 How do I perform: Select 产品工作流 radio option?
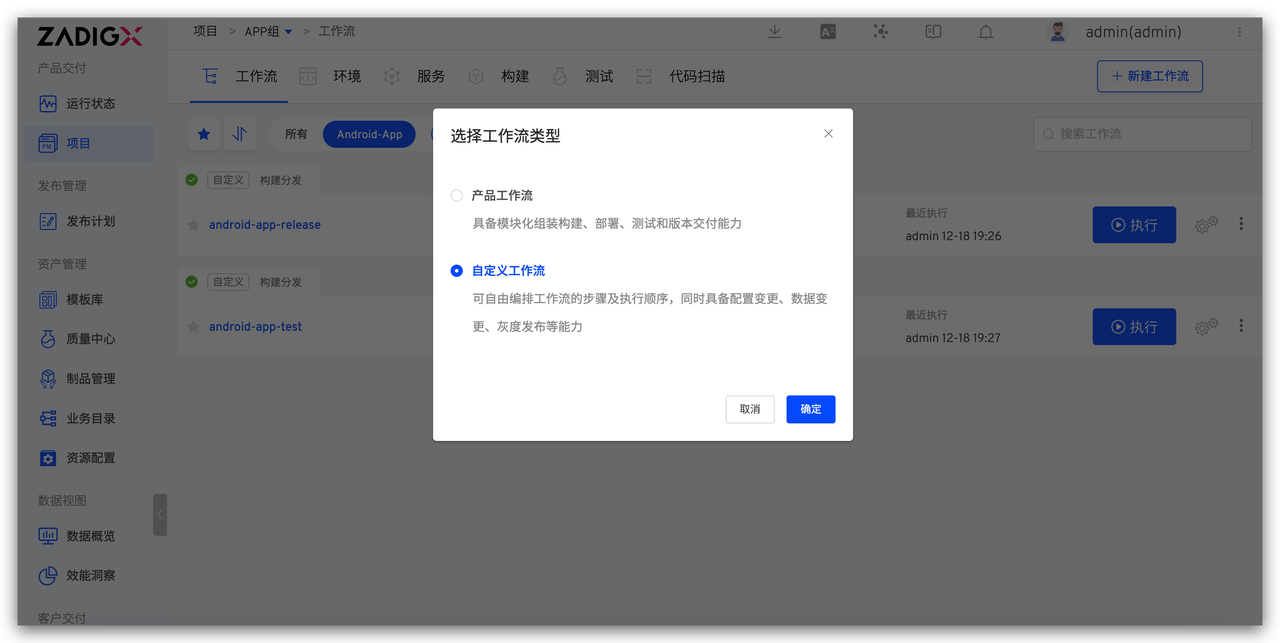[x=457, y=196]
